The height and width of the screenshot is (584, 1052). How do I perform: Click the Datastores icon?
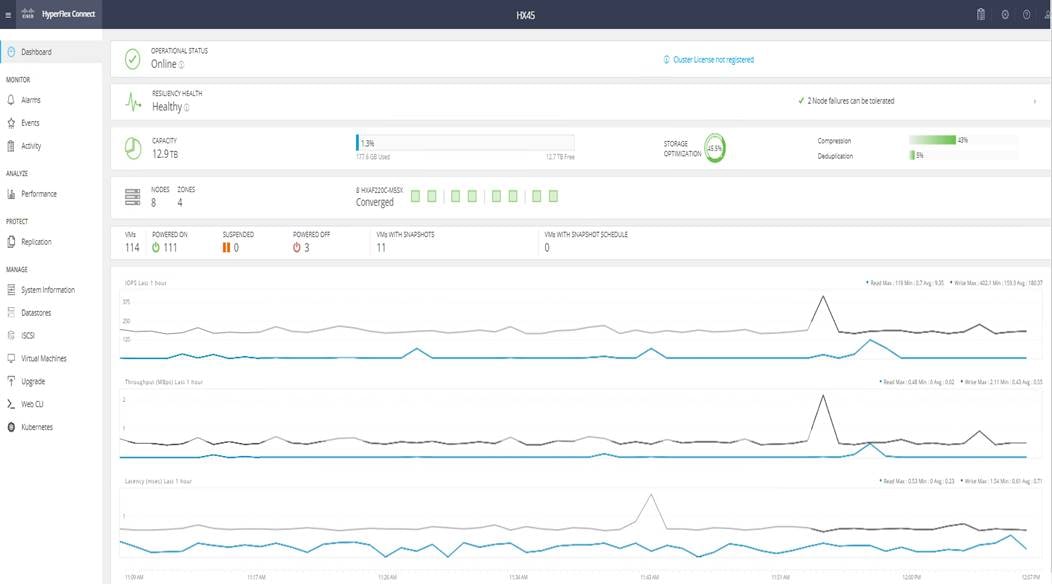click(x=11, y=313)
